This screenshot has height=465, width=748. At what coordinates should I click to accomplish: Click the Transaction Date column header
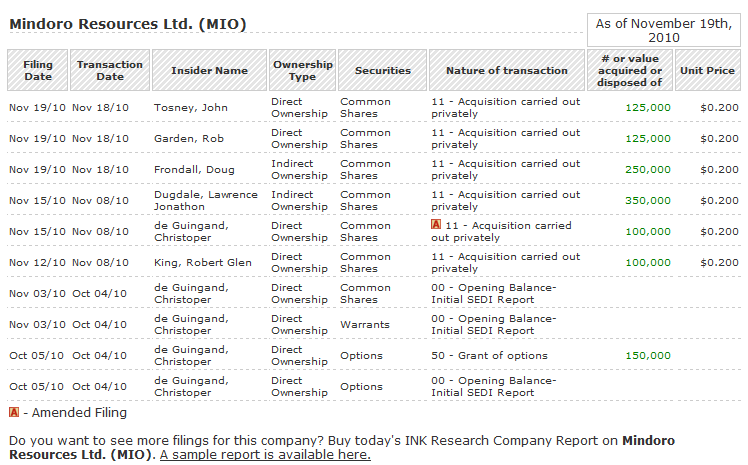[110, 71]
